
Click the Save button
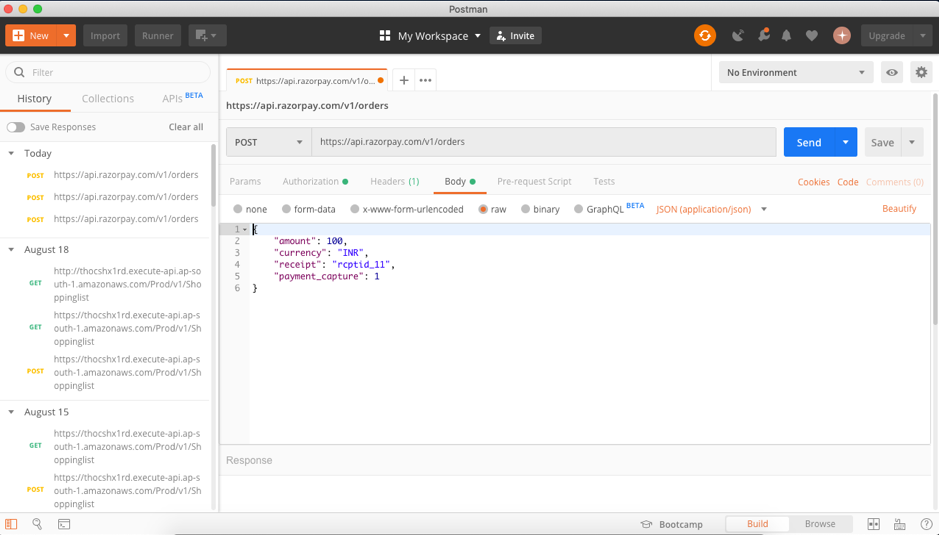pos(882,142)
